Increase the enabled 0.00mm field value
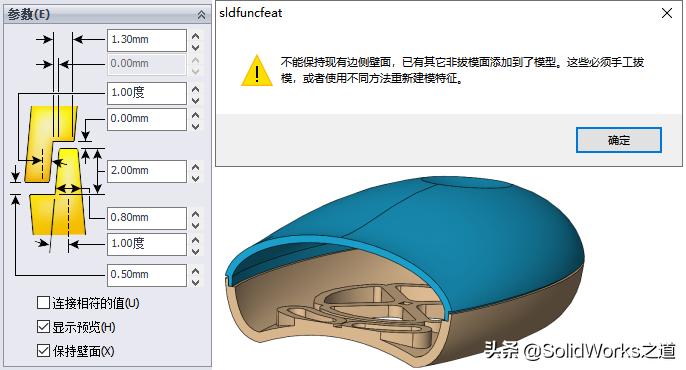Screen dimensions: 686x370 196,115
